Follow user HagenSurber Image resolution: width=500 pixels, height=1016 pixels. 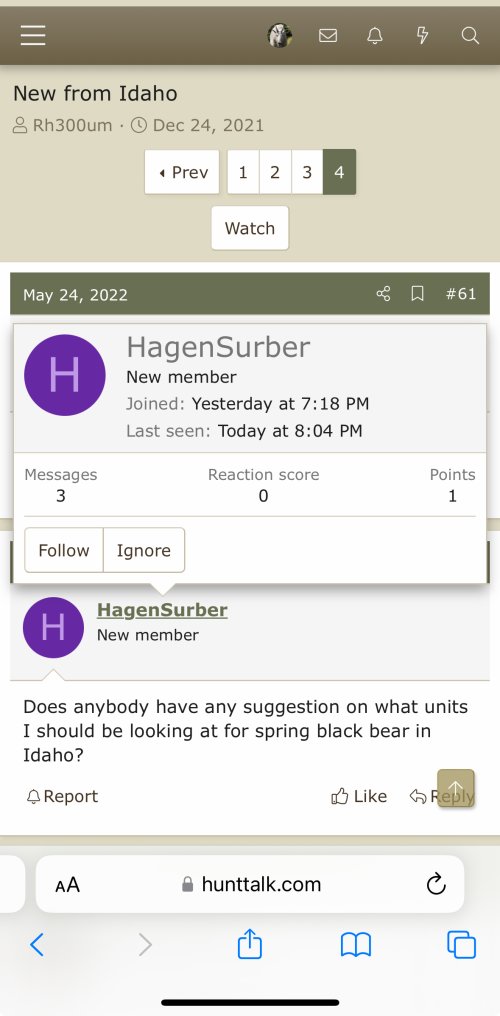[x=63, y=550]
